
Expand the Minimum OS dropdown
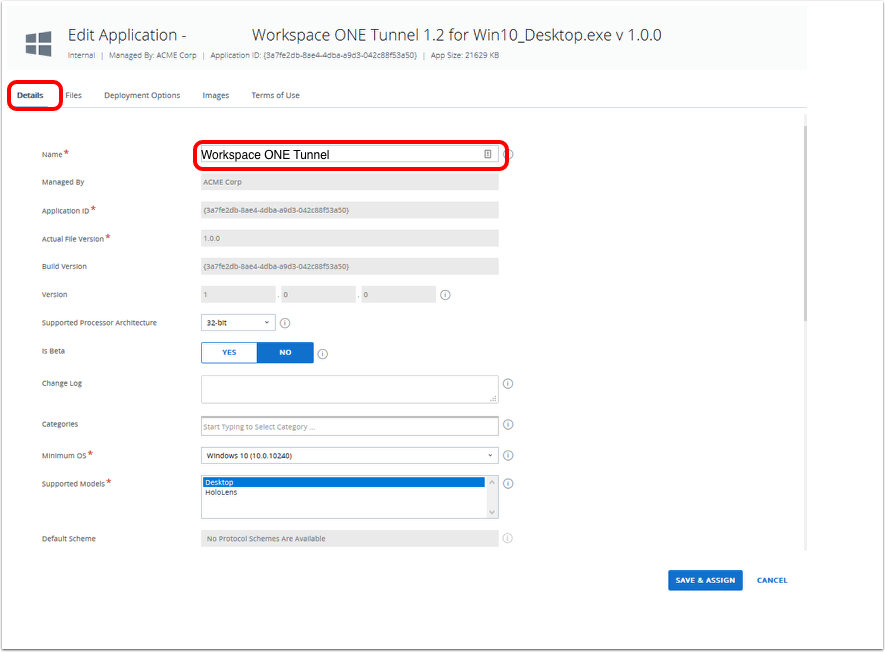[349, 456]
